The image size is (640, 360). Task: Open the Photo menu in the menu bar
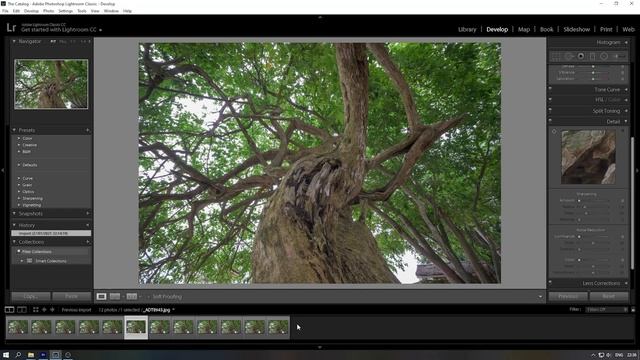[49, 11]
